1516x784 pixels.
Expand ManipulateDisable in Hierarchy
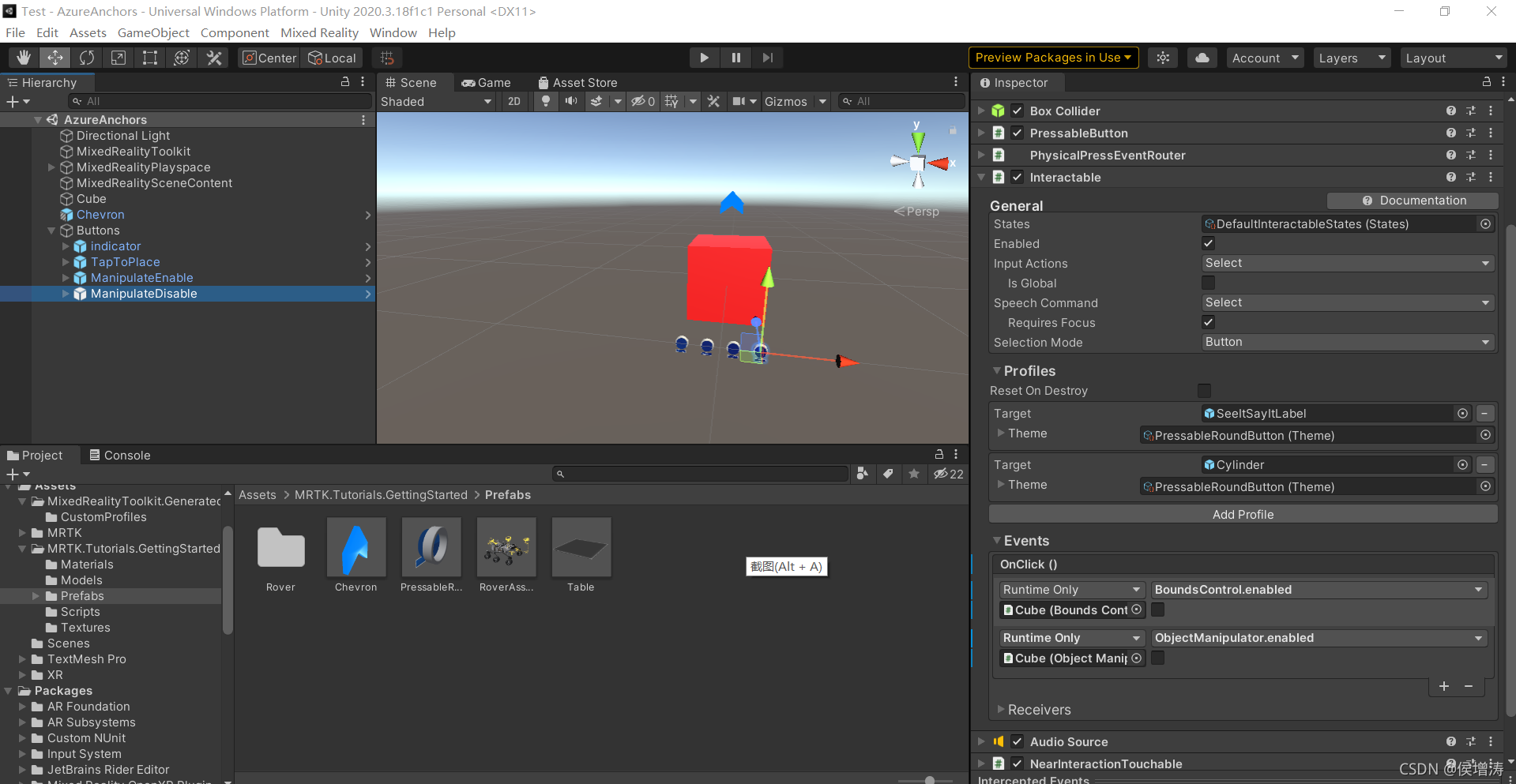click(66, 294)
